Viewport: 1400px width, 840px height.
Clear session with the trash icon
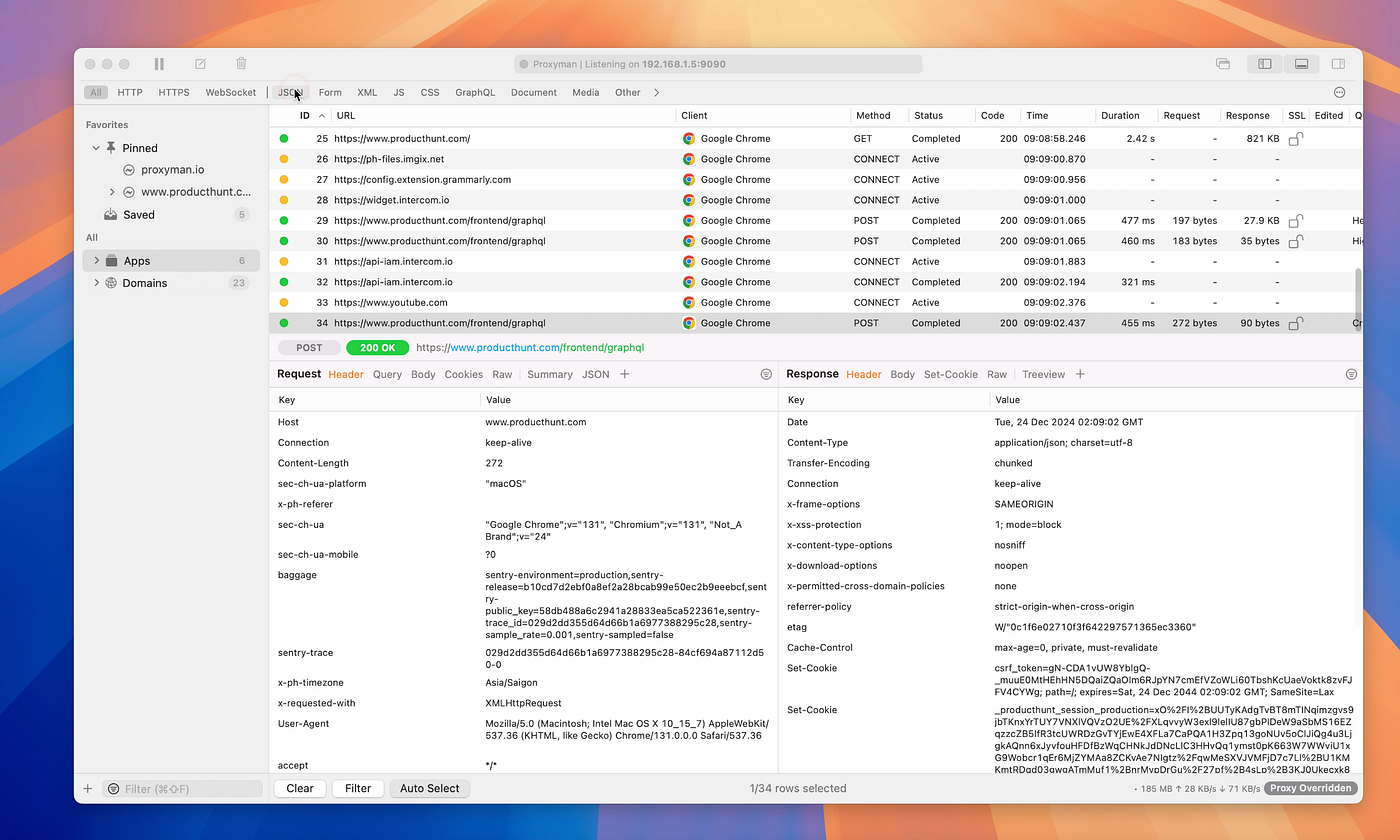pyautogui.click(x=241, y=64)
